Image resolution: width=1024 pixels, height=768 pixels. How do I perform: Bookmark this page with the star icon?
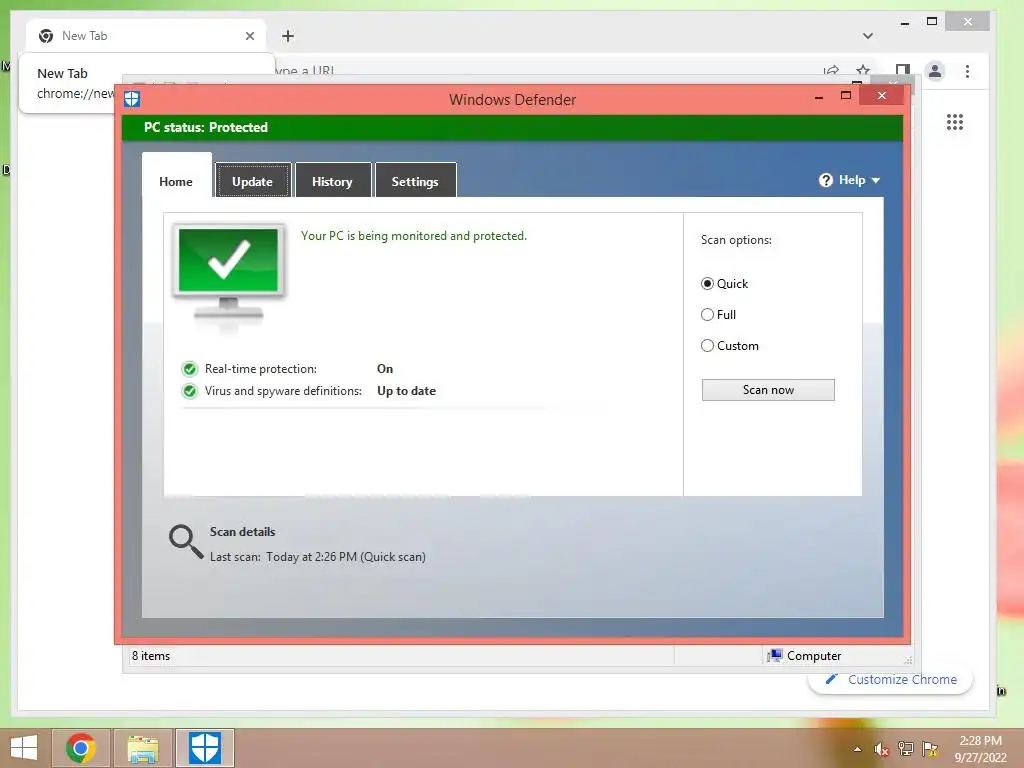pyautogui.click(x=863, y=71)
